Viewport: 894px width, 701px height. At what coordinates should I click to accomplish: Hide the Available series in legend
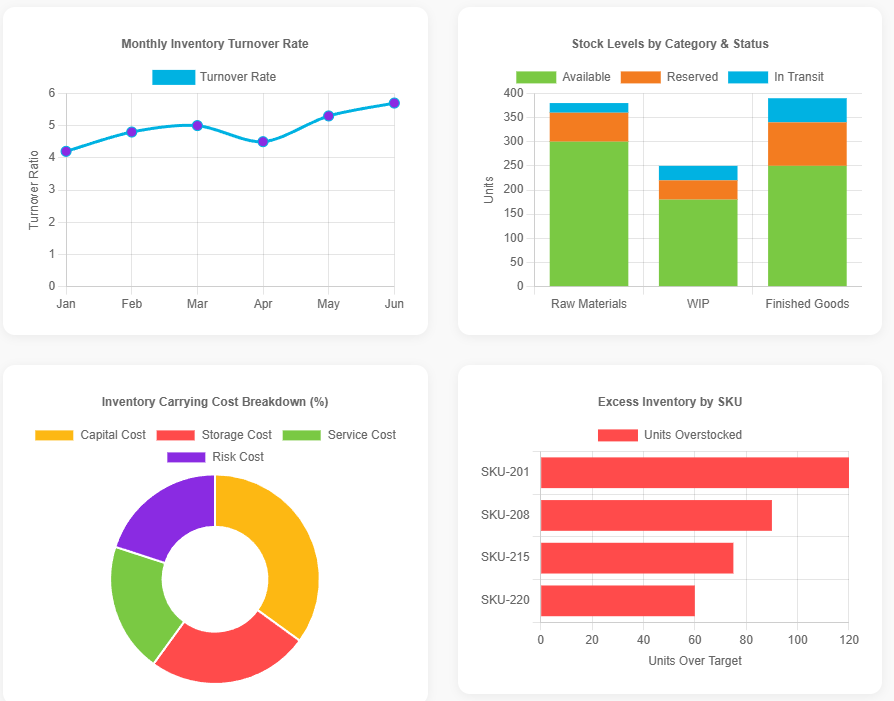pos(563,77)
